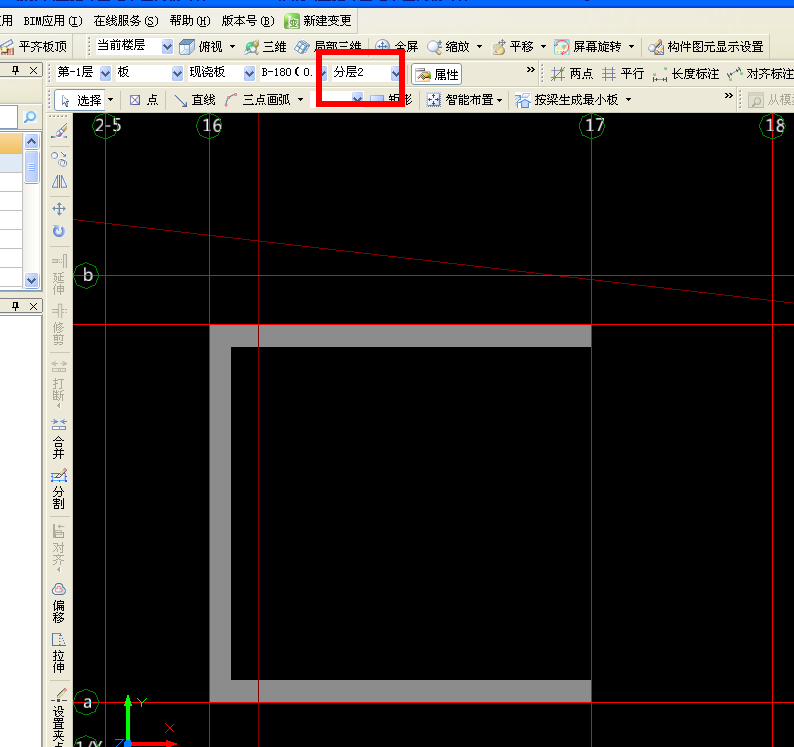Click the 全屏 fullscreen tool
The height and width of the screenshot is (747, 794).
coord(397,47)
